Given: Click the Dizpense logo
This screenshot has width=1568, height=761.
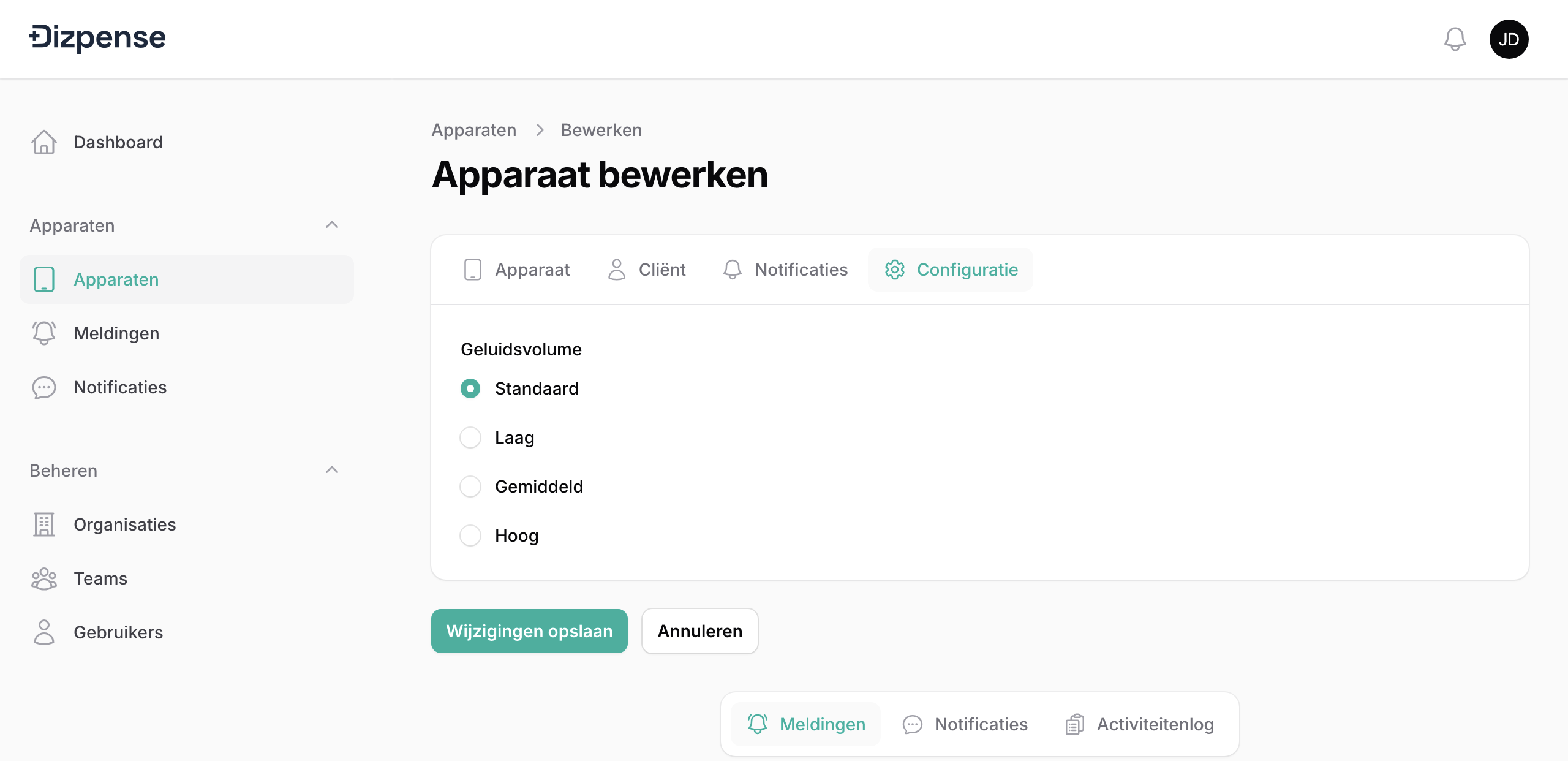Looking at the screenshot, I should [98, 38].
